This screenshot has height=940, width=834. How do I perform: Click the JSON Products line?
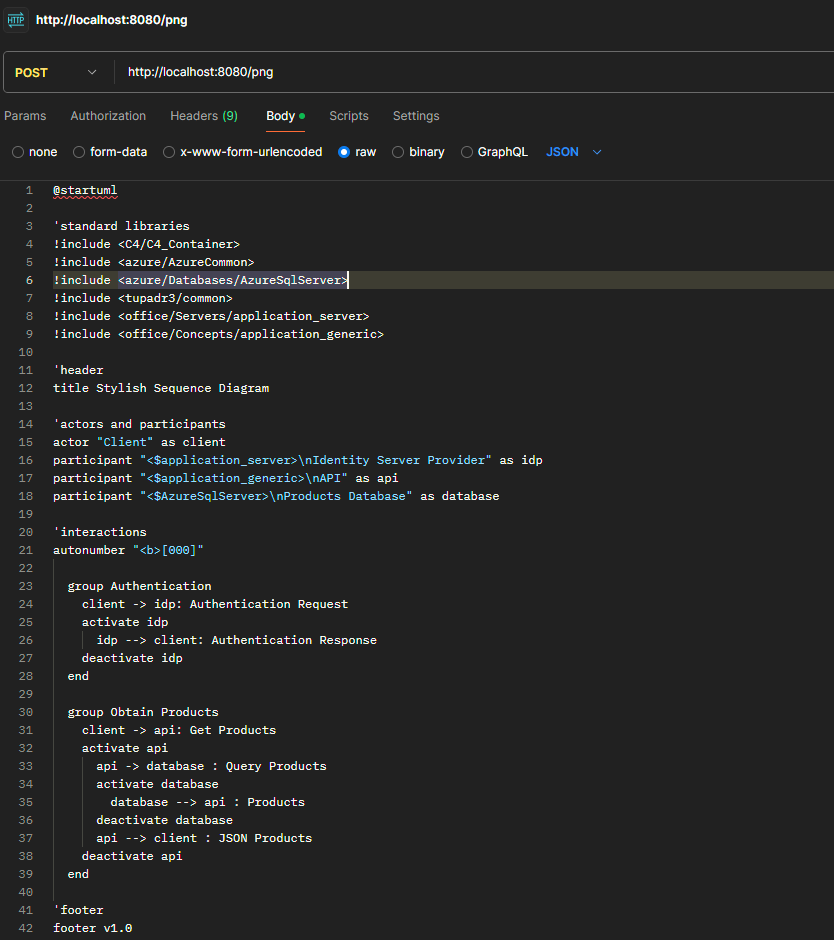pos(204,837)
